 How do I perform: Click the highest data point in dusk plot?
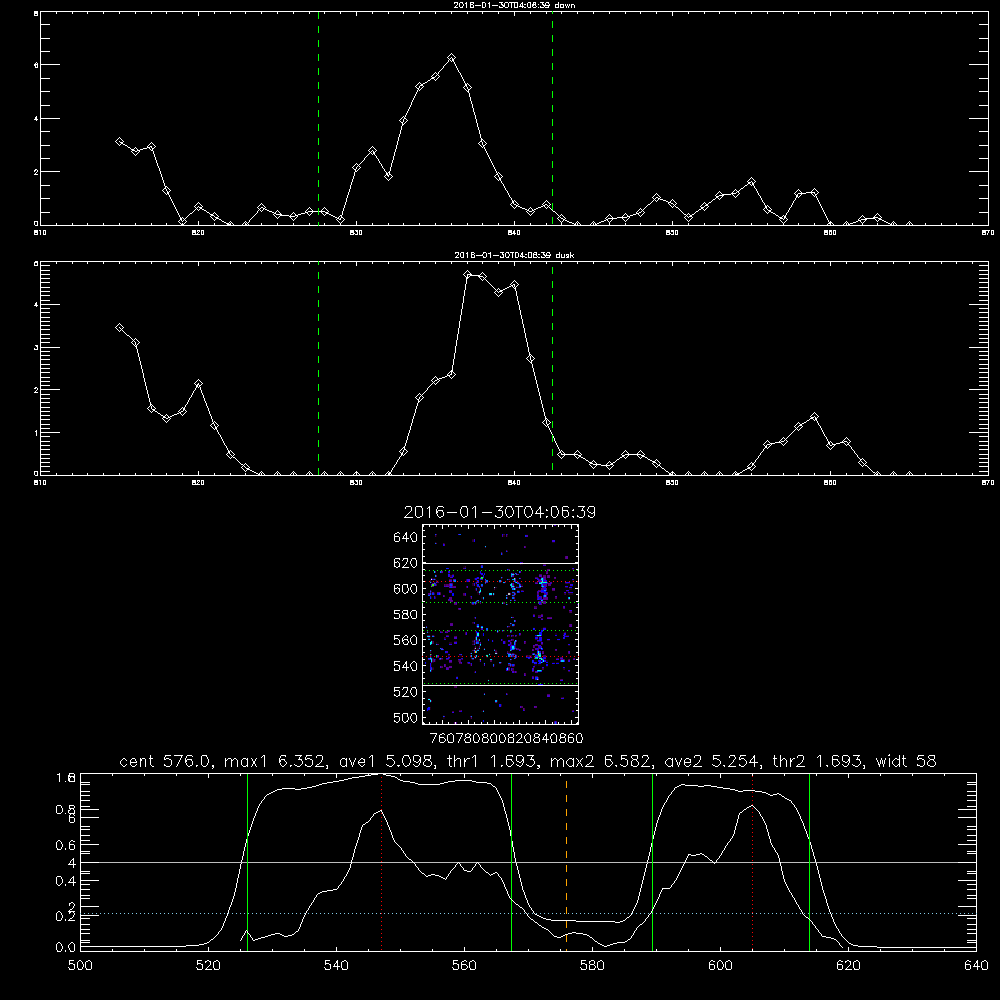click(x=467, y=275)
